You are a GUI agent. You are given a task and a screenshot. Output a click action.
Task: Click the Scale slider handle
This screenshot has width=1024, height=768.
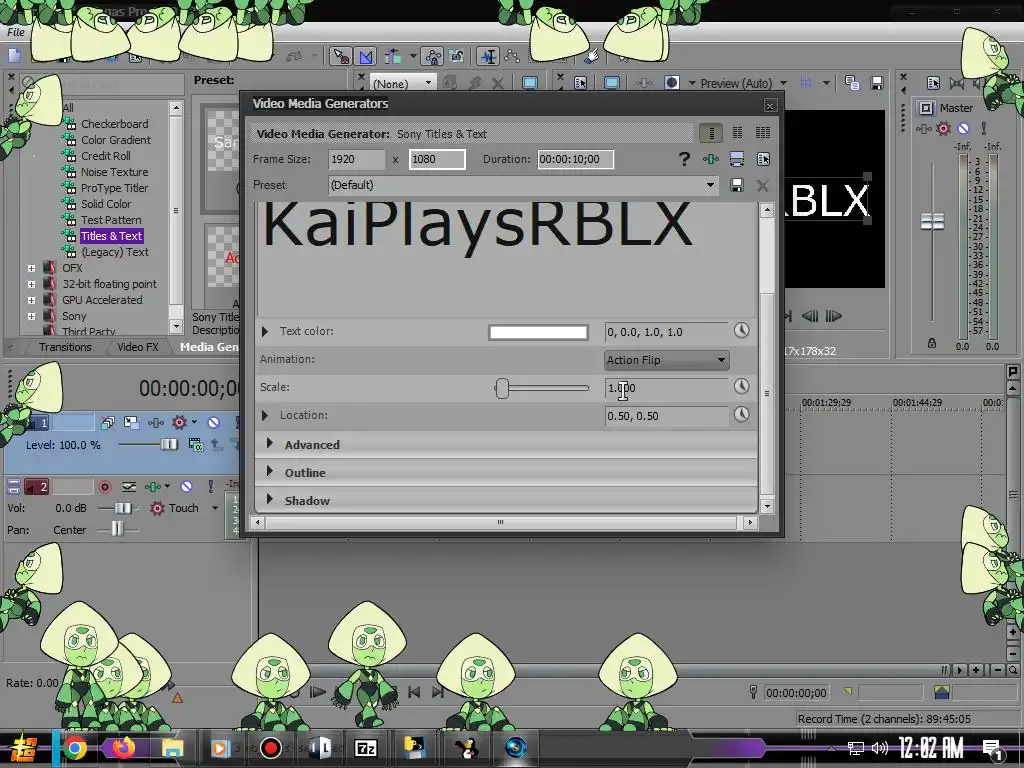click(x=502, y=388)
